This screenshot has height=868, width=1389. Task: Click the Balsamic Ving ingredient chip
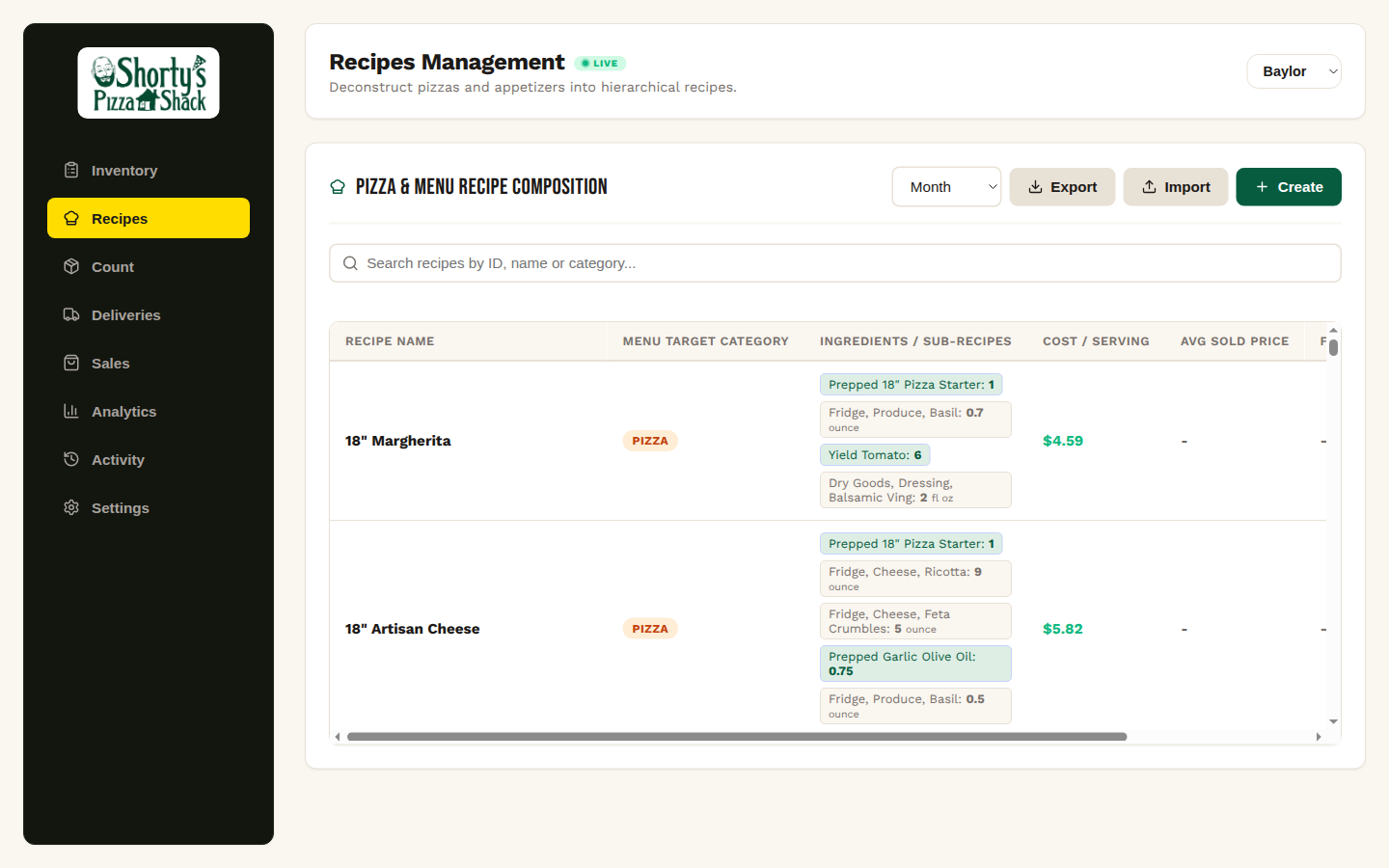pos(915,490)
